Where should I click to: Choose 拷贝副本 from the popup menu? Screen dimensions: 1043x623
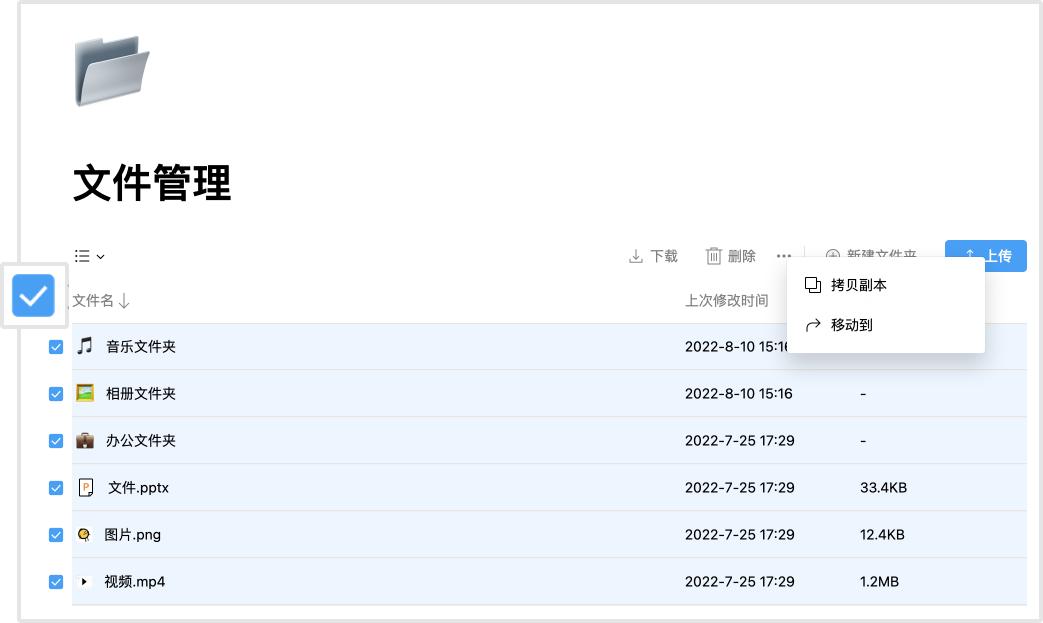pos(858,285)
